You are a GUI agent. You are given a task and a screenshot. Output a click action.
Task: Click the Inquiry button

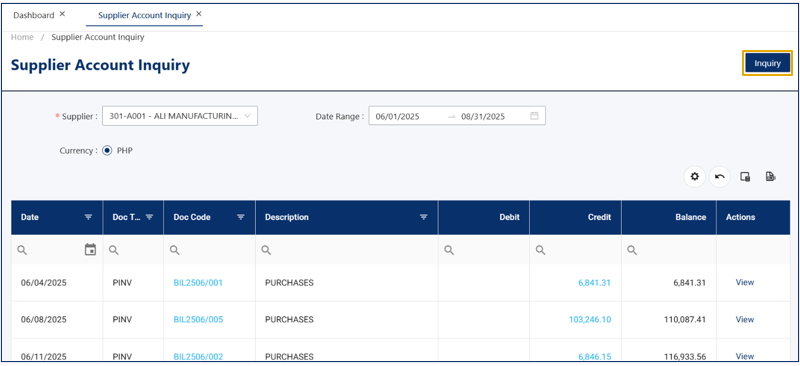click(767, 63)
